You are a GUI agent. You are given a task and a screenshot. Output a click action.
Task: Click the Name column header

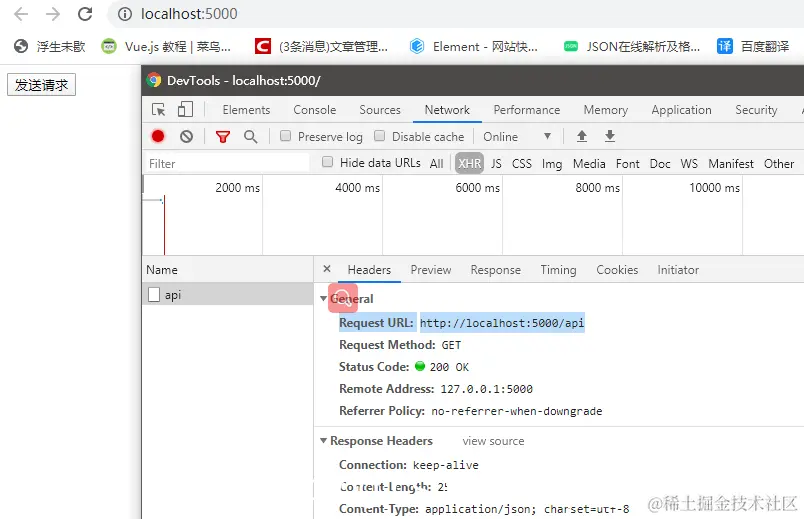click(x=228, y=270)
